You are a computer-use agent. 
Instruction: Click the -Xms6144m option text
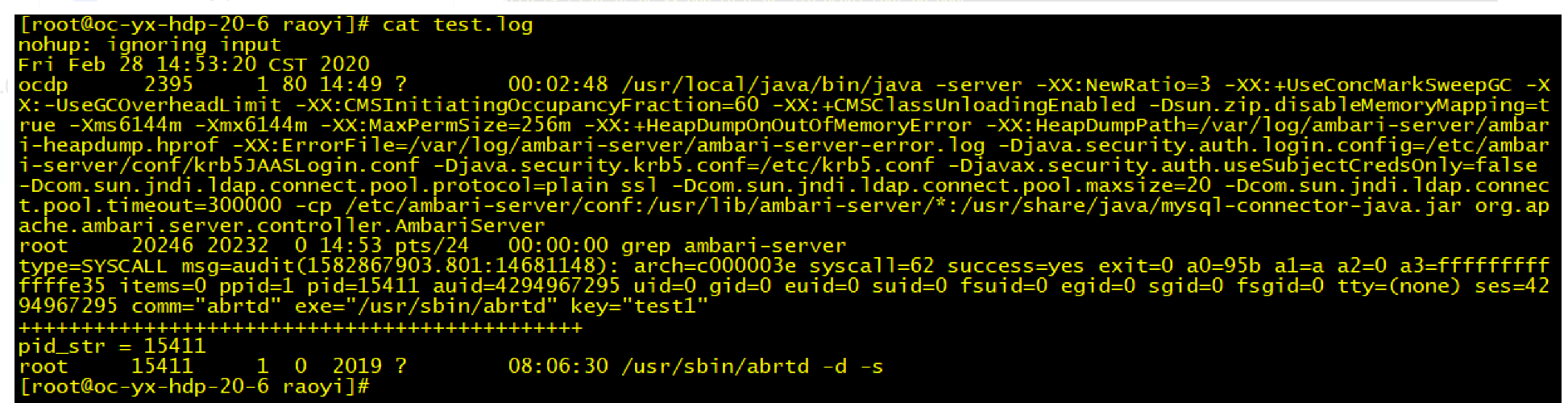click(x=125, y=125)
